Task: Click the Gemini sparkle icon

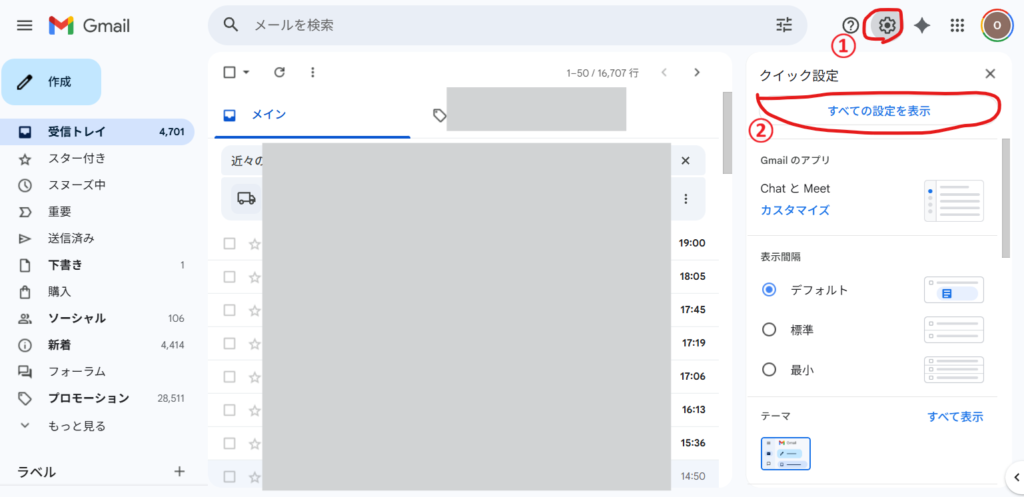Action: [922, 25]
